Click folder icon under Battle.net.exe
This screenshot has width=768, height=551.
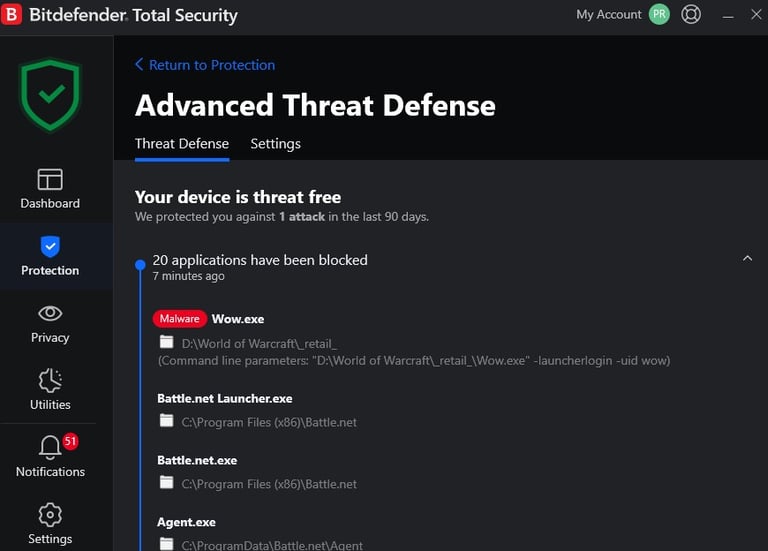[167, 482]
